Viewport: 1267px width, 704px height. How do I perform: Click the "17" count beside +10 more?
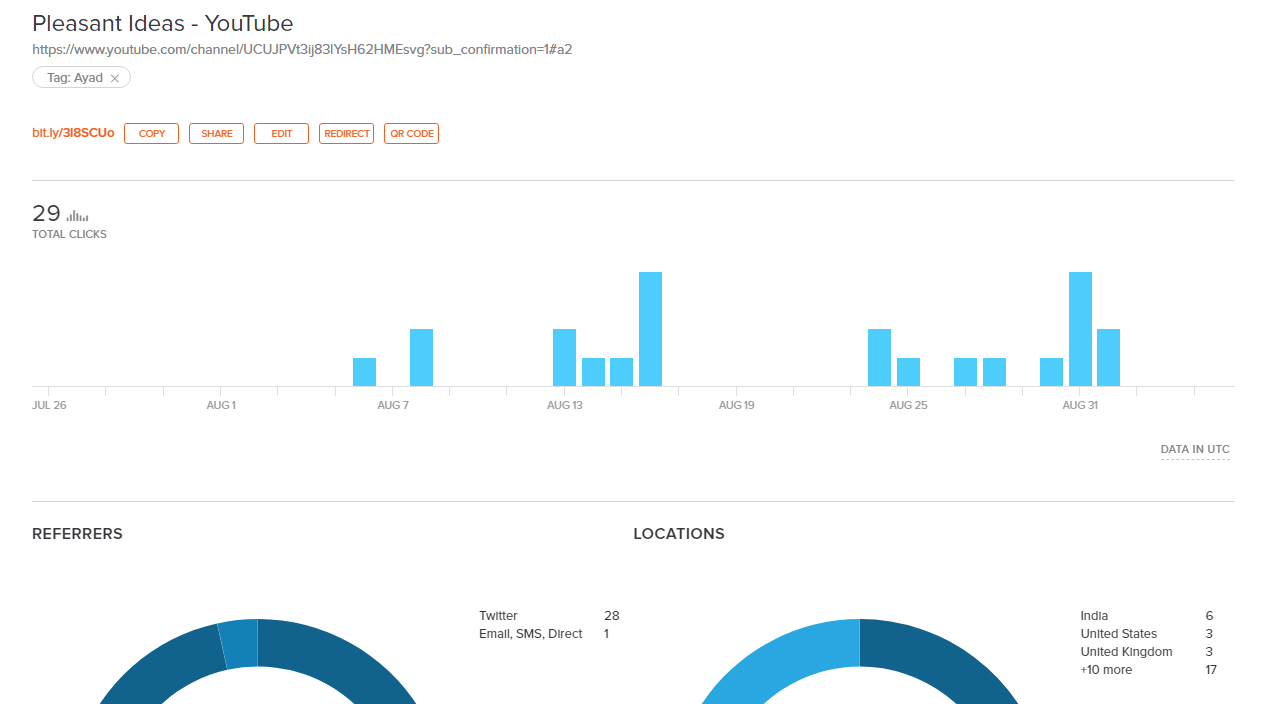(x=1211, y=670)
